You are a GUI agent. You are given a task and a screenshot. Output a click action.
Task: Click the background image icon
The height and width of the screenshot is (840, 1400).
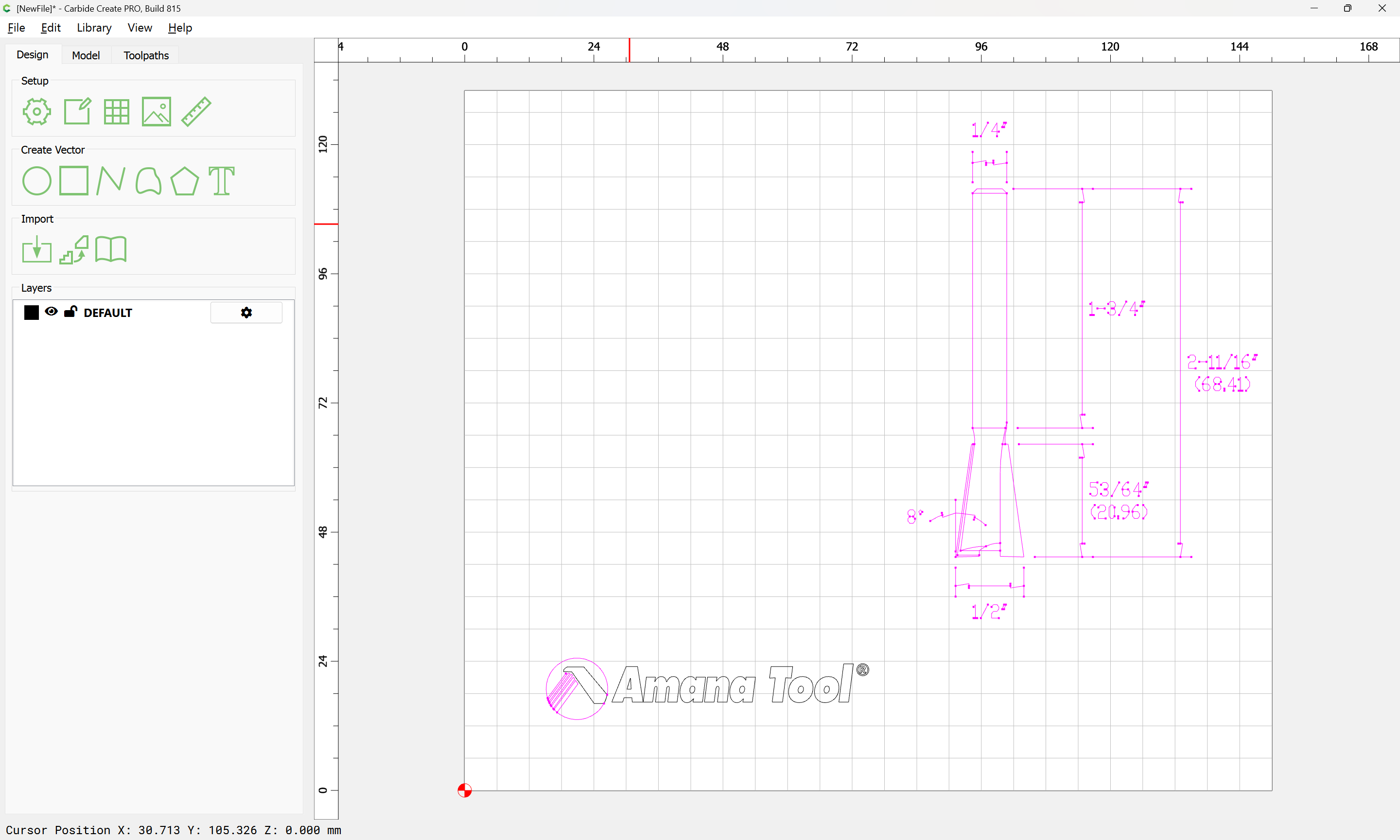(x=156, y=111)
